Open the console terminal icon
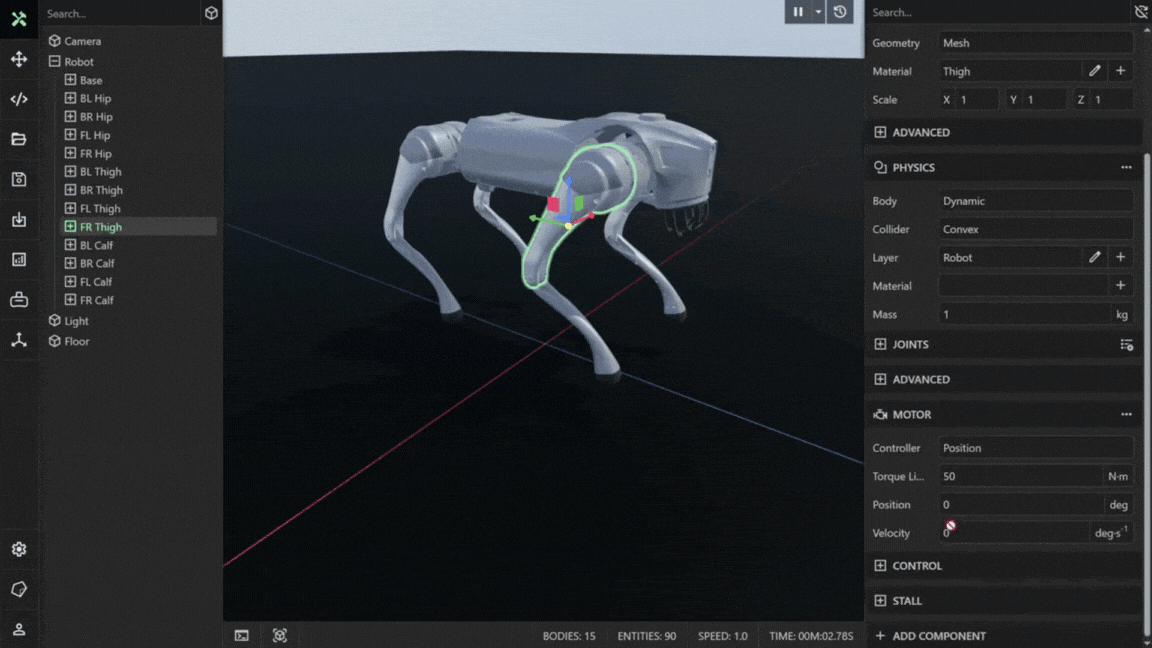 (x=242, y=636)
